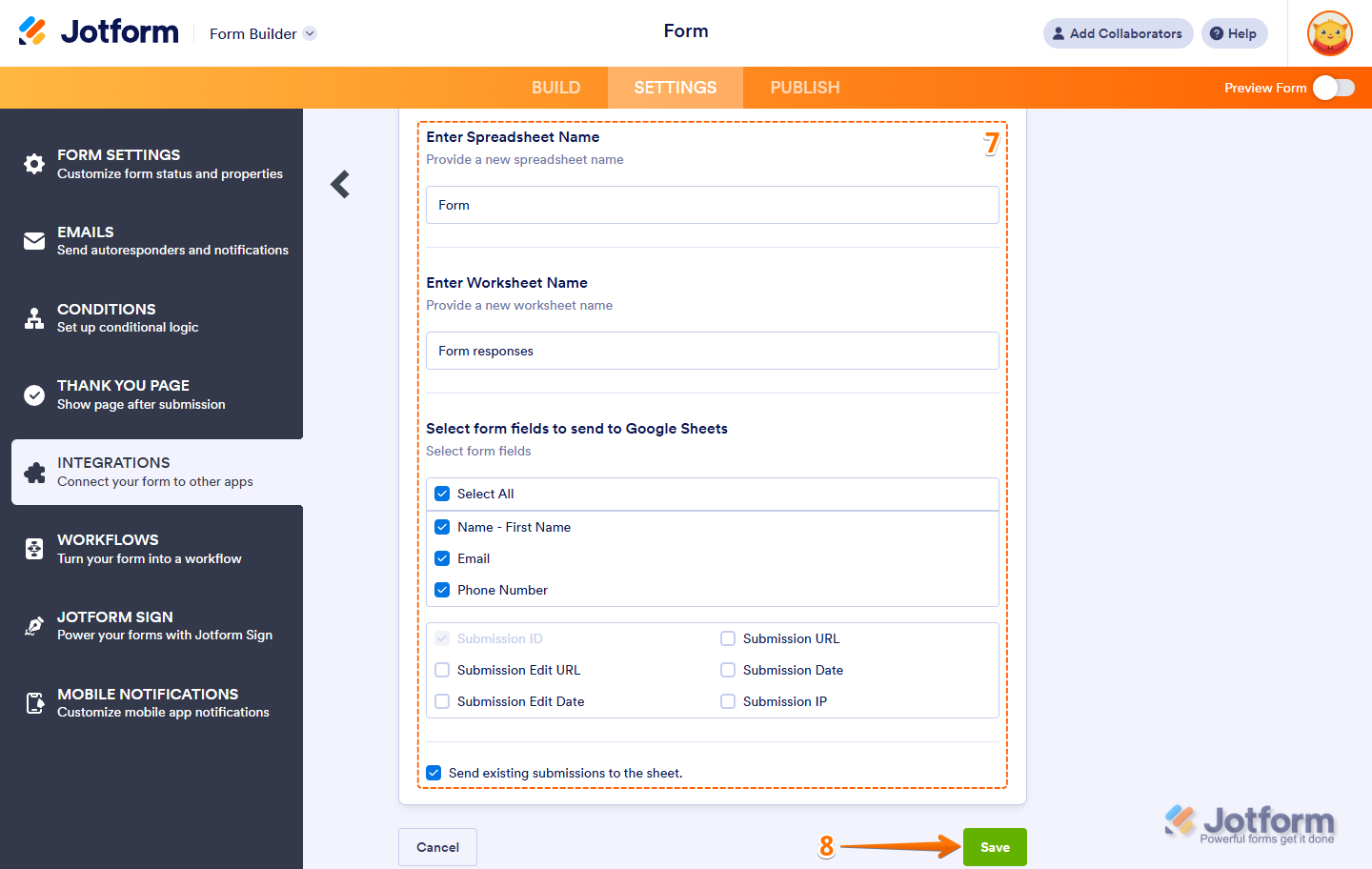Switch to the BUILD tab

(x=555, y=88)
